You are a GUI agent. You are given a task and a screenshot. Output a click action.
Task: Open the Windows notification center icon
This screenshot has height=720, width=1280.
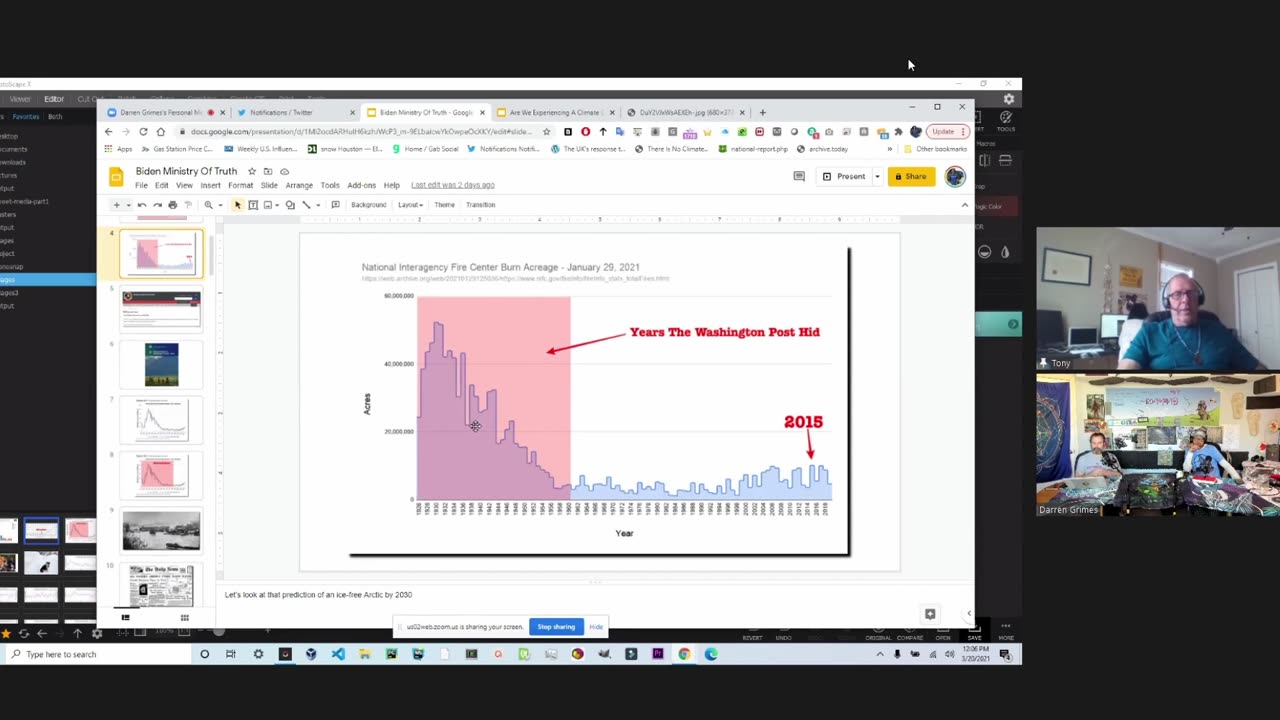[x=1005, y=654]
